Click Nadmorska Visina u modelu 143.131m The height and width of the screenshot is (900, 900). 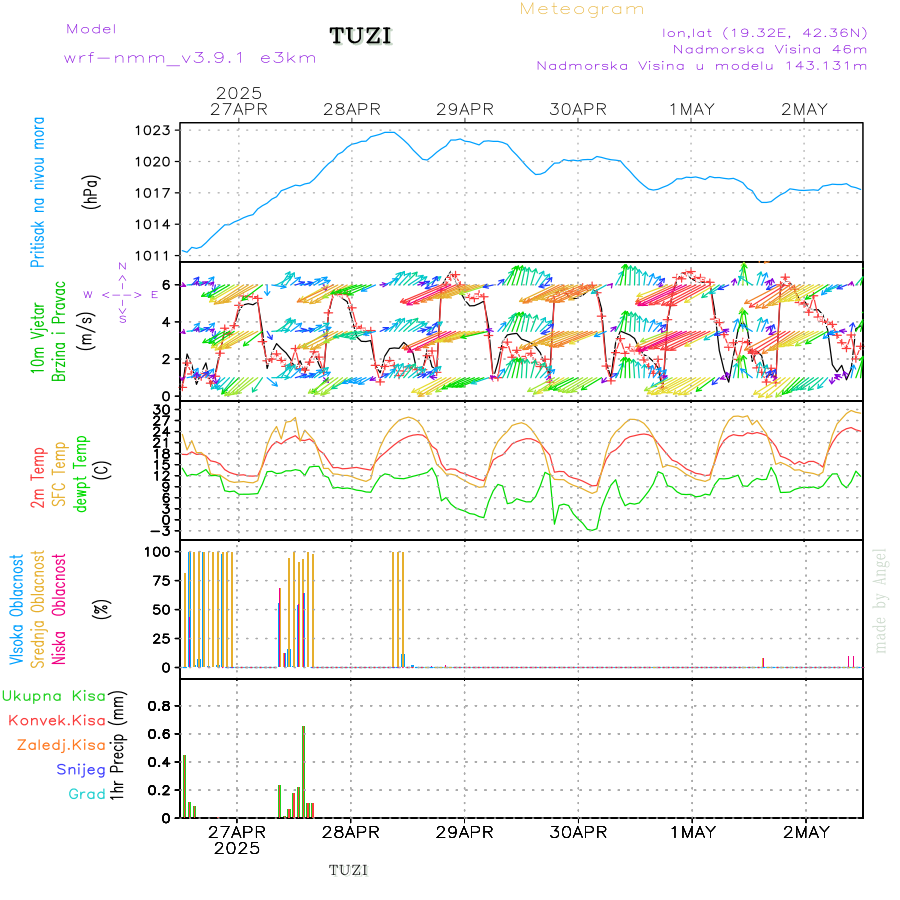[x=701, y=66]
